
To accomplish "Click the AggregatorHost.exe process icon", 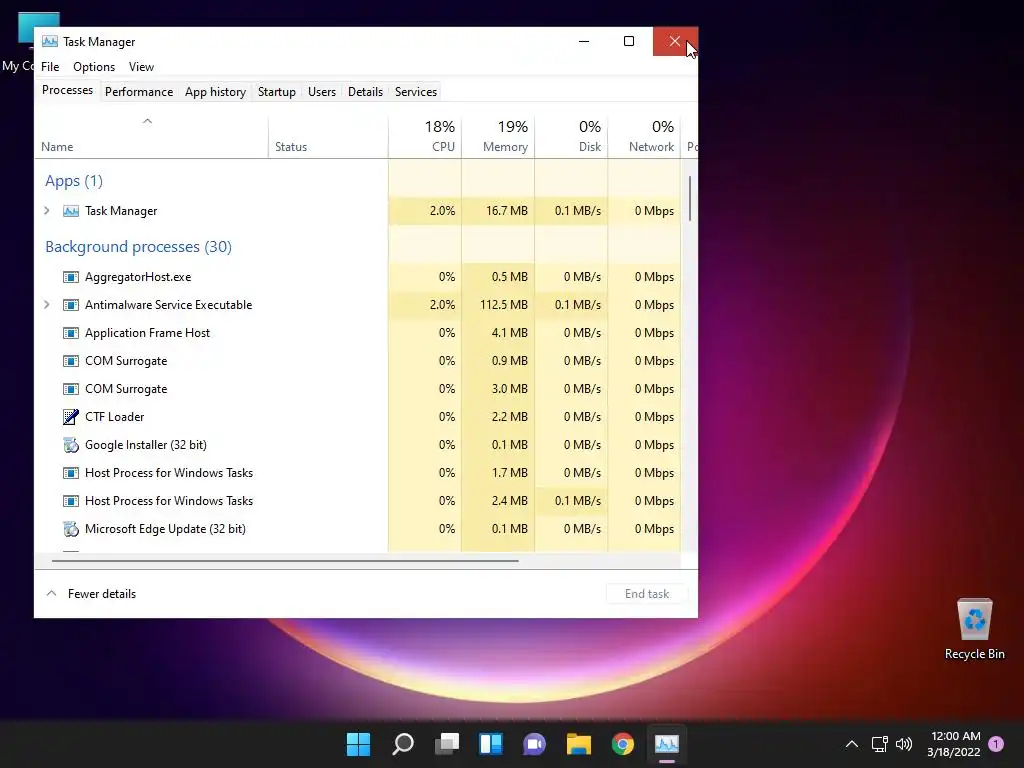I will [71, 277].
